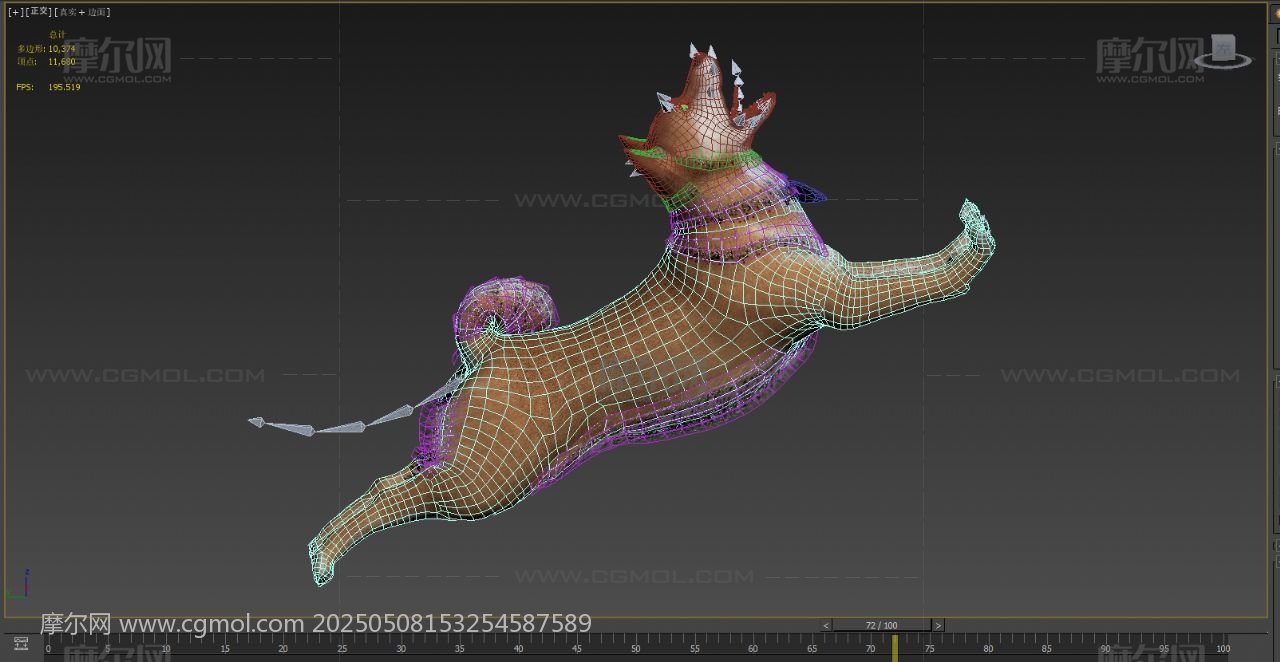
Task: Click frame 100 on the timeline ruler
Action: pyautogui.click(x=1222, y=648)
